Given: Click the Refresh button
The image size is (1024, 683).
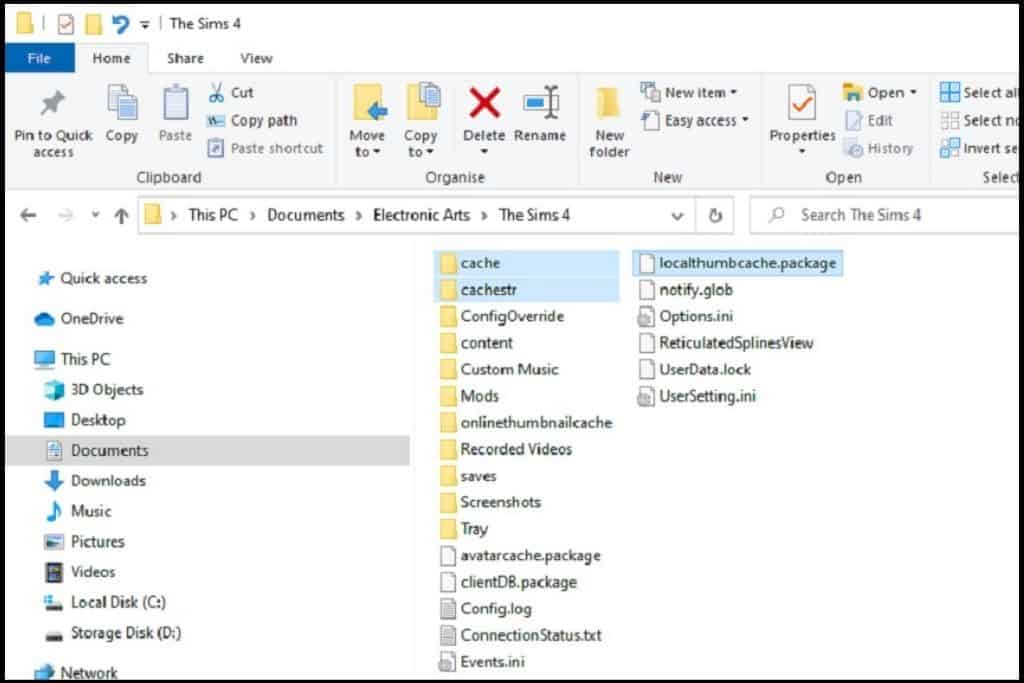Looking at the screenshot, I should 715,215.
